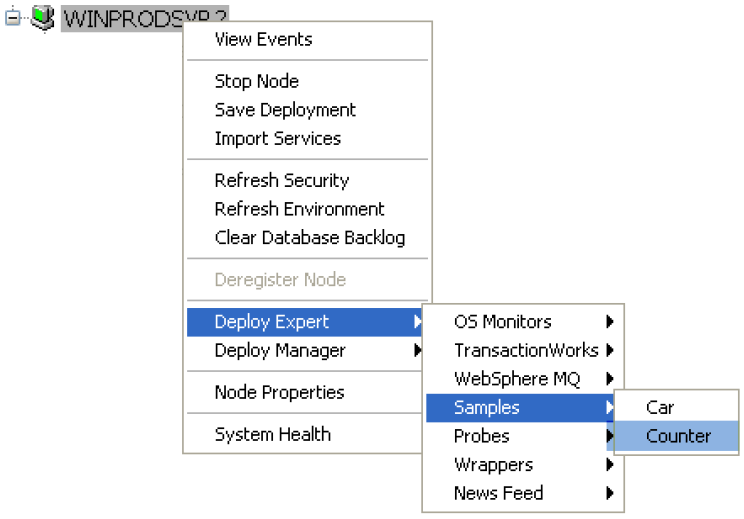Expand the News Feed submenu
Screen dimensions: 744x519
[523, 493]
